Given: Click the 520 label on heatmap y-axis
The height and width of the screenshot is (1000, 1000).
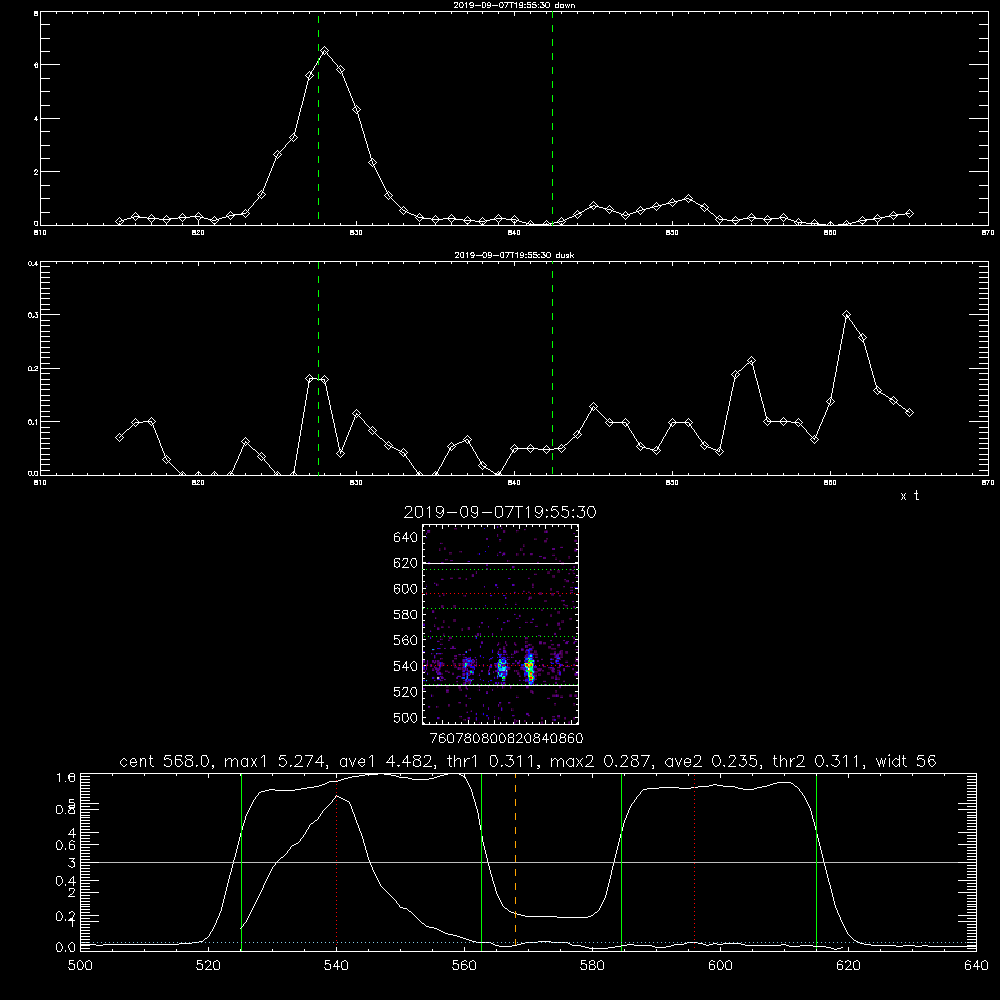Looking at the screenshot, I should pyautogui.click(x=406, y=692).
